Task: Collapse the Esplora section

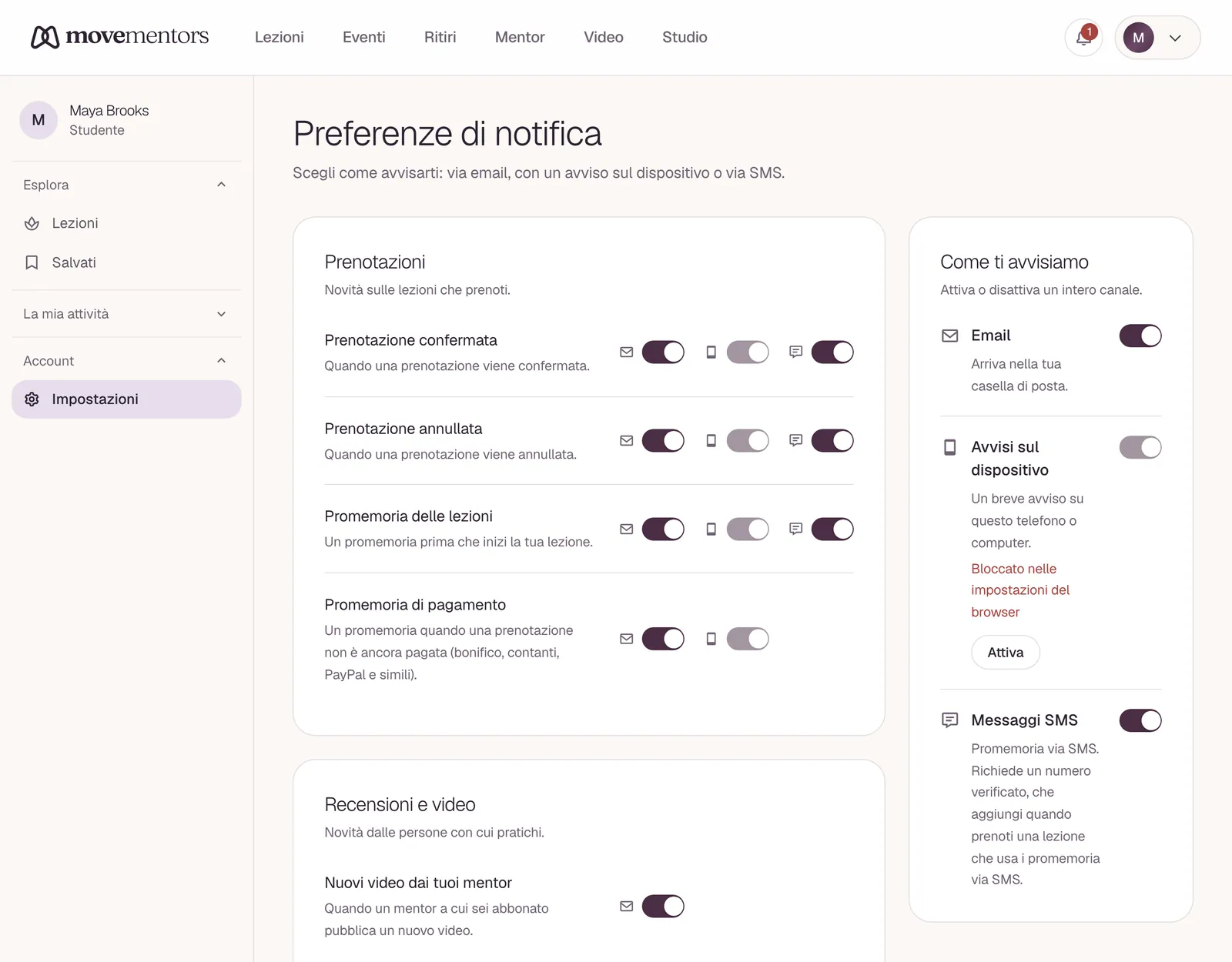Action: pyautogui.click(x=126, y=185)
